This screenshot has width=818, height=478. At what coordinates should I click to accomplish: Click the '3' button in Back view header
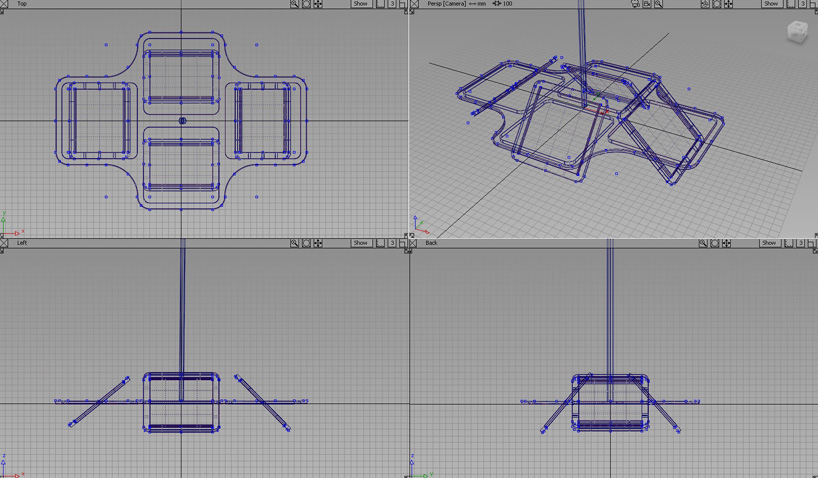tap(801, 243)
